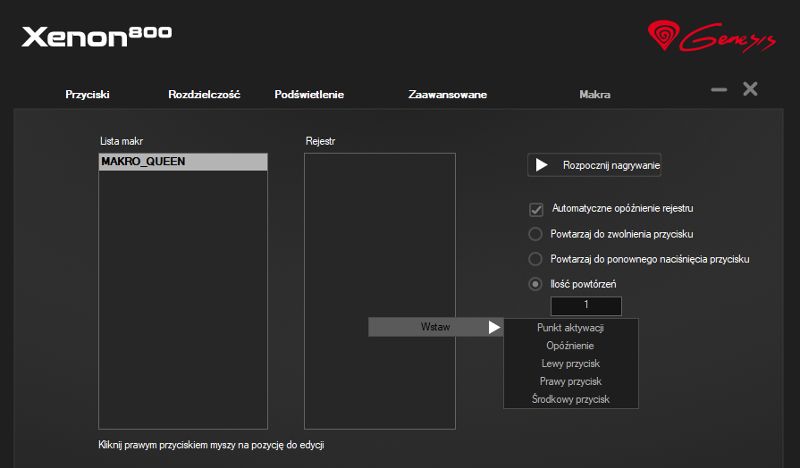
Task: Click the Genesis logo
Action: pos(712,37)
